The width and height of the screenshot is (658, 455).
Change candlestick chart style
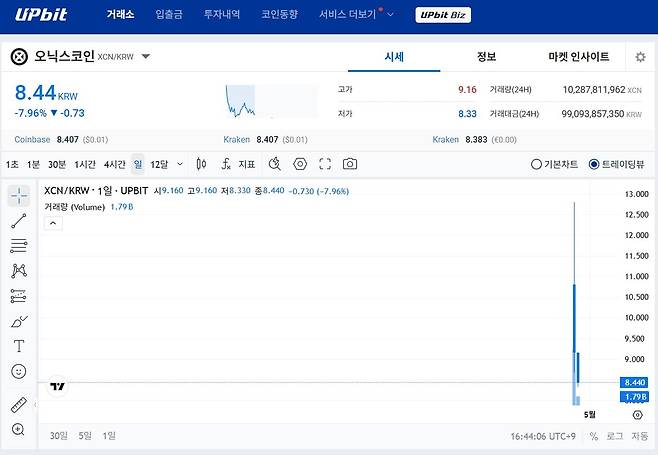point(201,164)
